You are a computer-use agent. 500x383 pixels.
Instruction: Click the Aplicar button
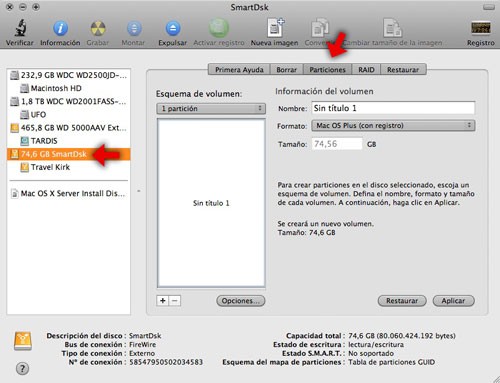[453, 301]
